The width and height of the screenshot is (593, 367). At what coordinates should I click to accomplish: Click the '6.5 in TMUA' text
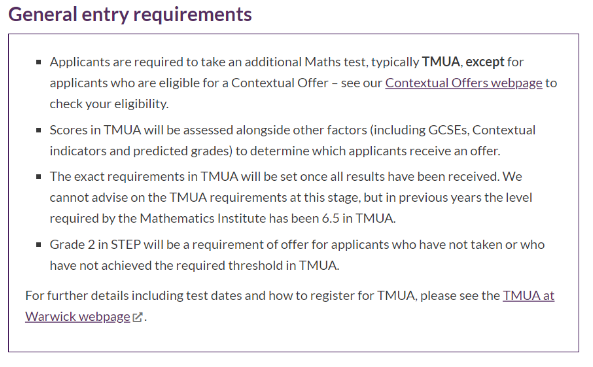[358, 219]
